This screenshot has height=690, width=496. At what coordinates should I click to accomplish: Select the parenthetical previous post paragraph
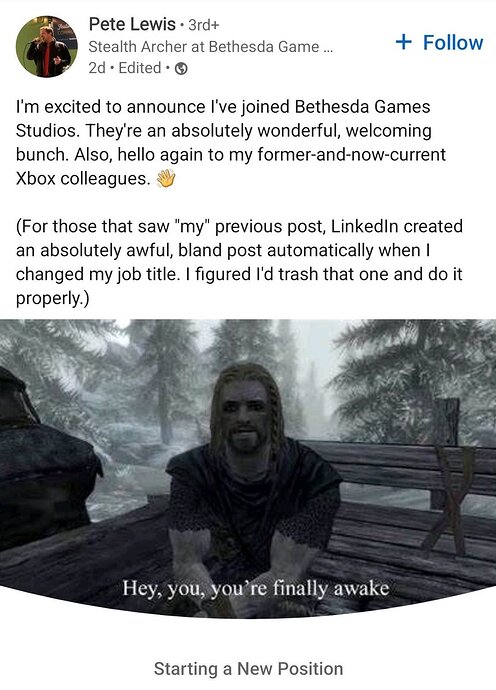coord(239,262)
